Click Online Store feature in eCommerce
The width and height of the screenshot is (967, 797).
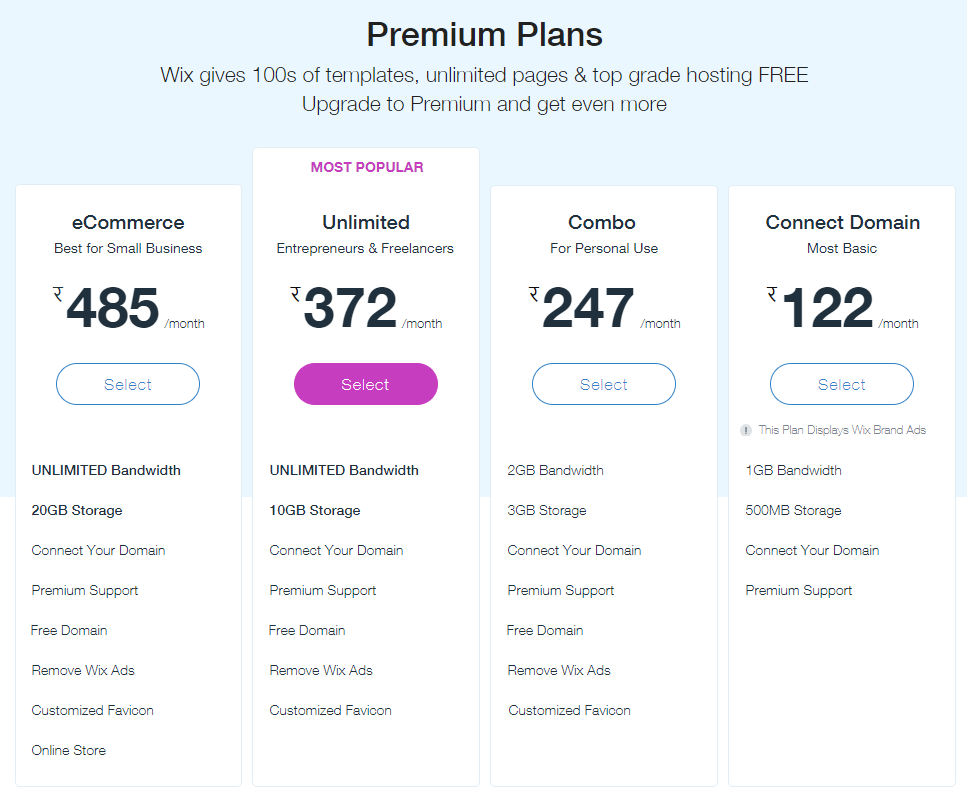pos(68,750)
